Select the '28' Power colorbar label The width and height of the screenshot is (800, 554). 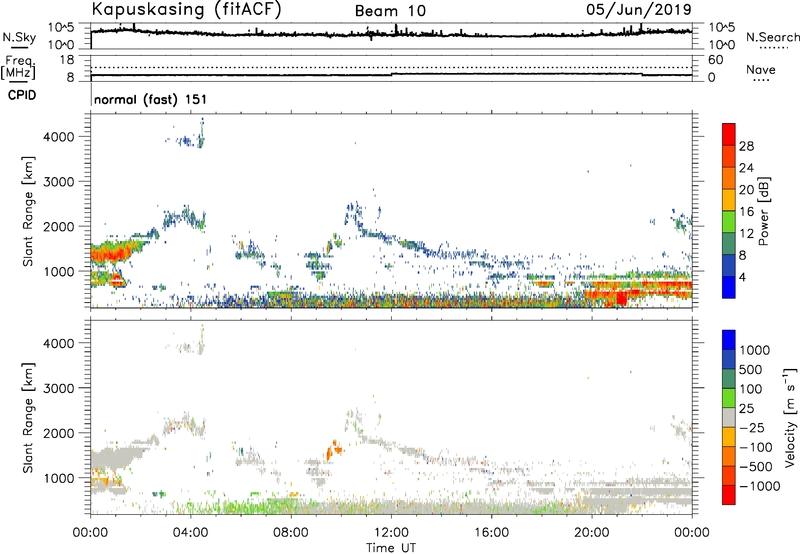point(746,146)
